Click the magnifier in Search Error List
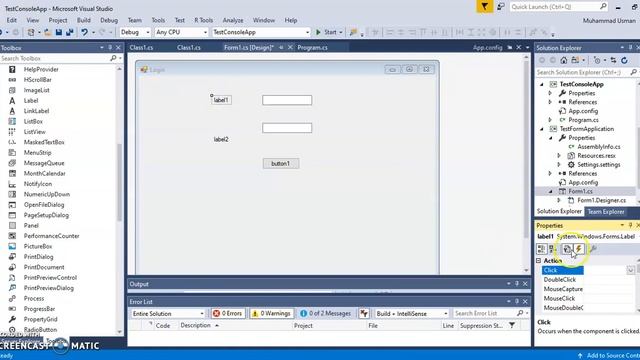 [520, 313]
